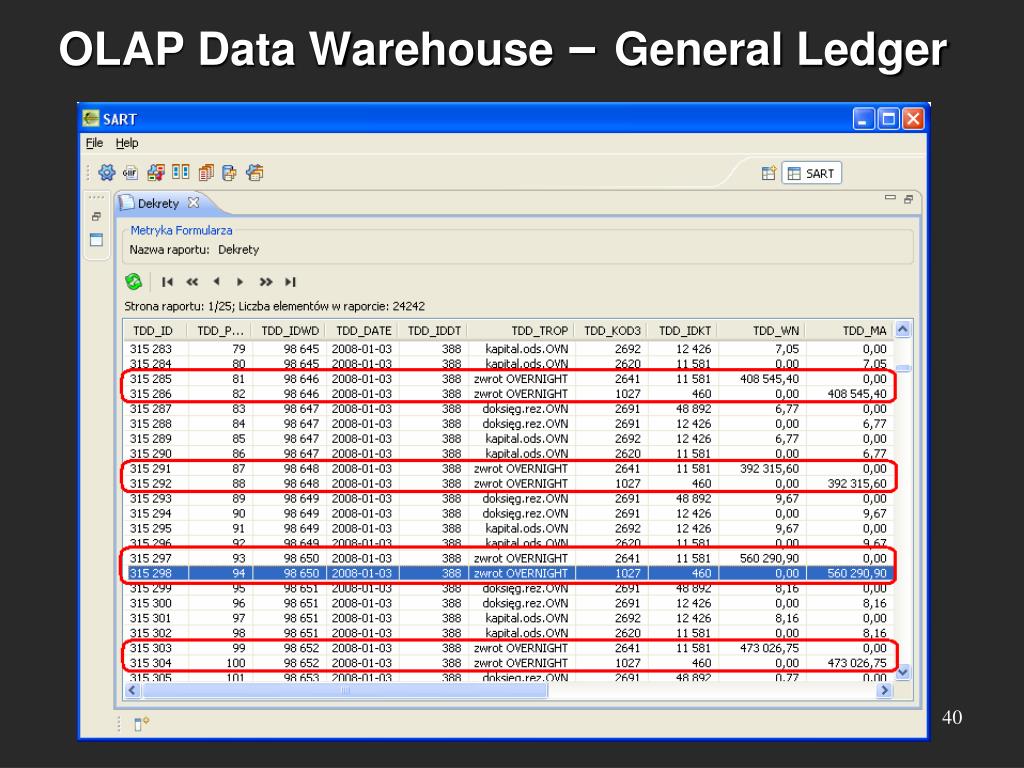Go to the first report page

click(167, 281)
